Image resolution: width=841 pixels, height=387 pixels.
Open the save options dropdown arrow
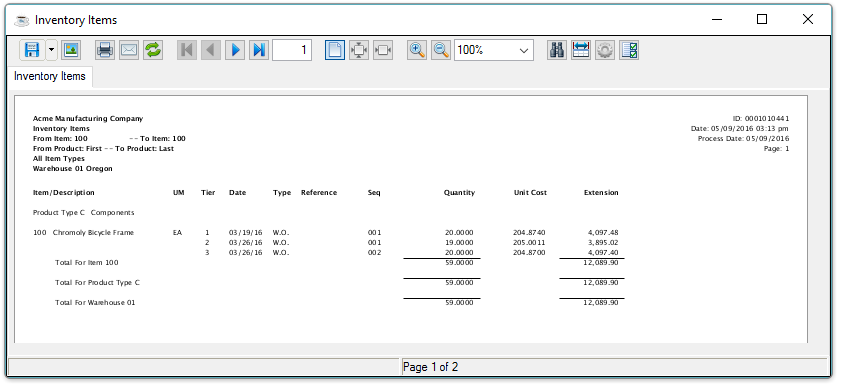click(51, 50)
